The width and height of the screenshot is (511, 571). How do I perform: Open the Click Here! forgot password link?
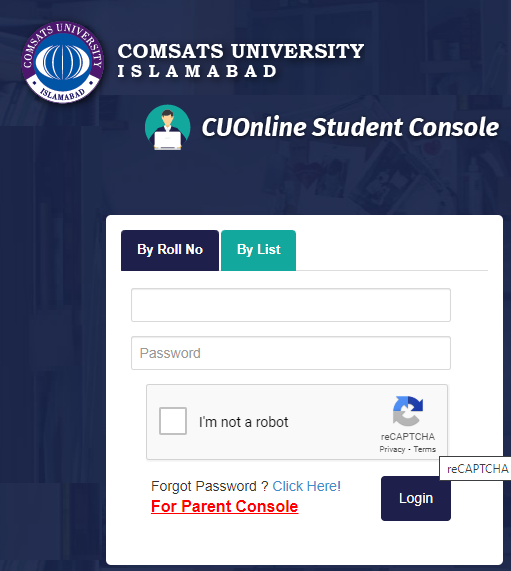coord(307,486)
